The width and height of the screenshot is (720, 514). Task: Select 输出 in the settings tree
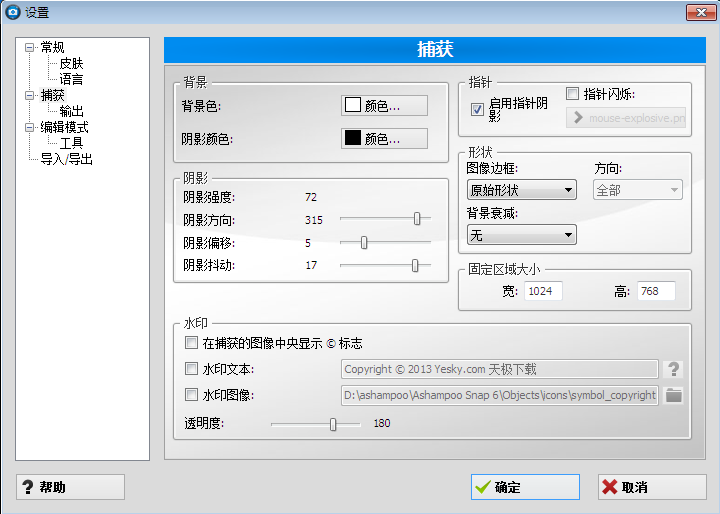pyautogui.click(x=71, y=111)
